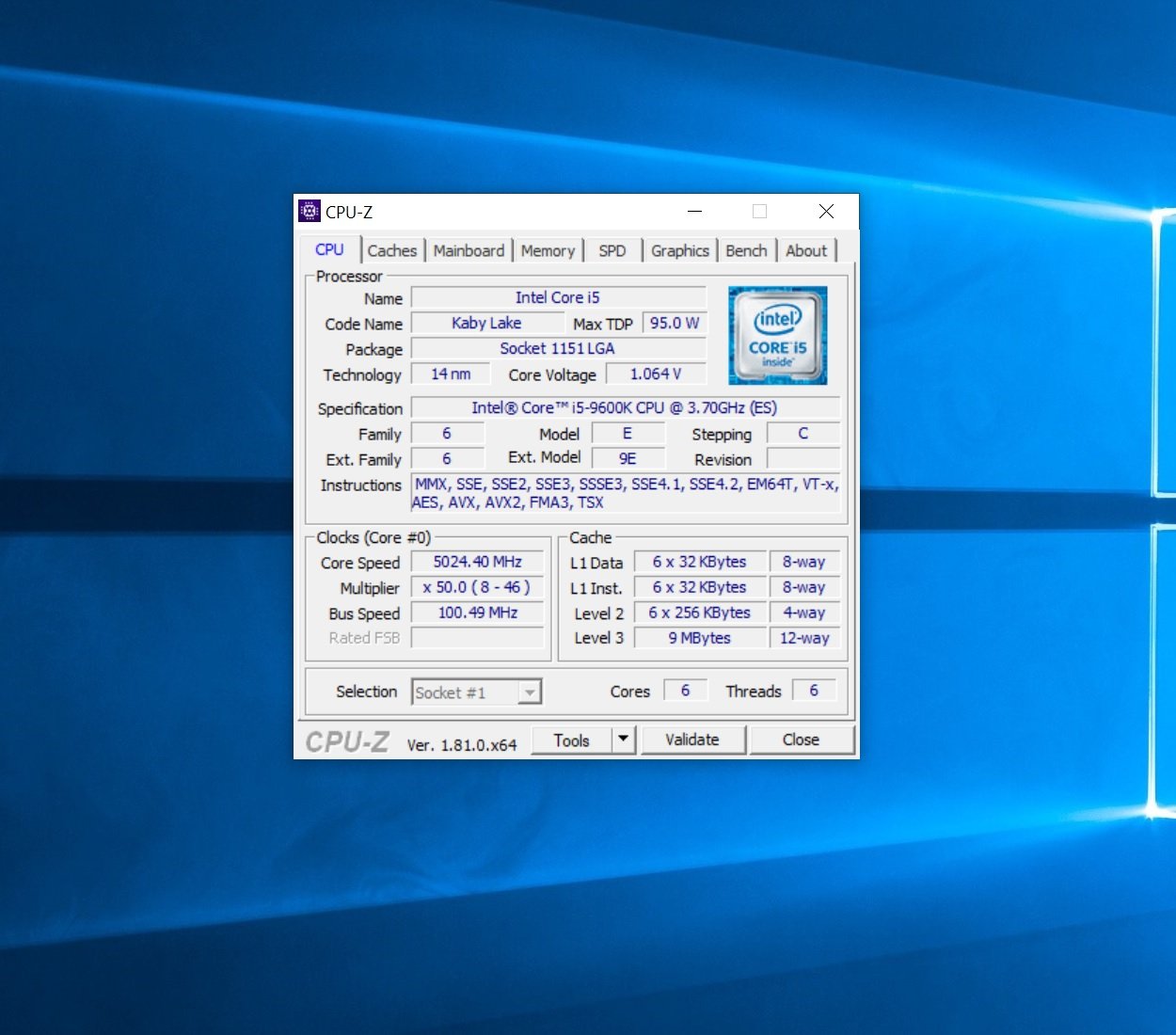Switch to the CPU tab
Screen dimensions: 1176x1035
click(x=329, y=249)
